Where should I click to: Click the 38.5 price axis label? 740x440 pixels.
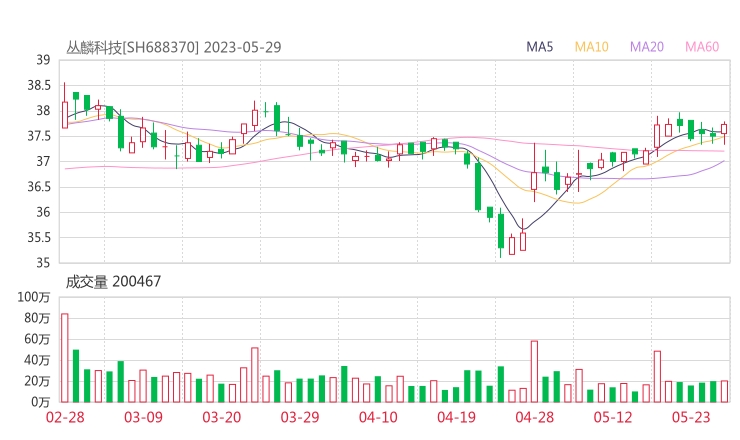[x=39, y=85]
